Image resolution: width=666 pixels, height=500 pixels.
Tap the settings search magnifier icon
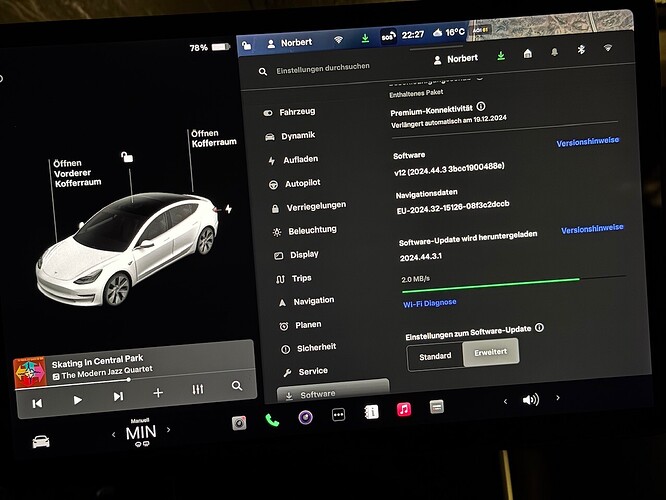pos(263,71)
